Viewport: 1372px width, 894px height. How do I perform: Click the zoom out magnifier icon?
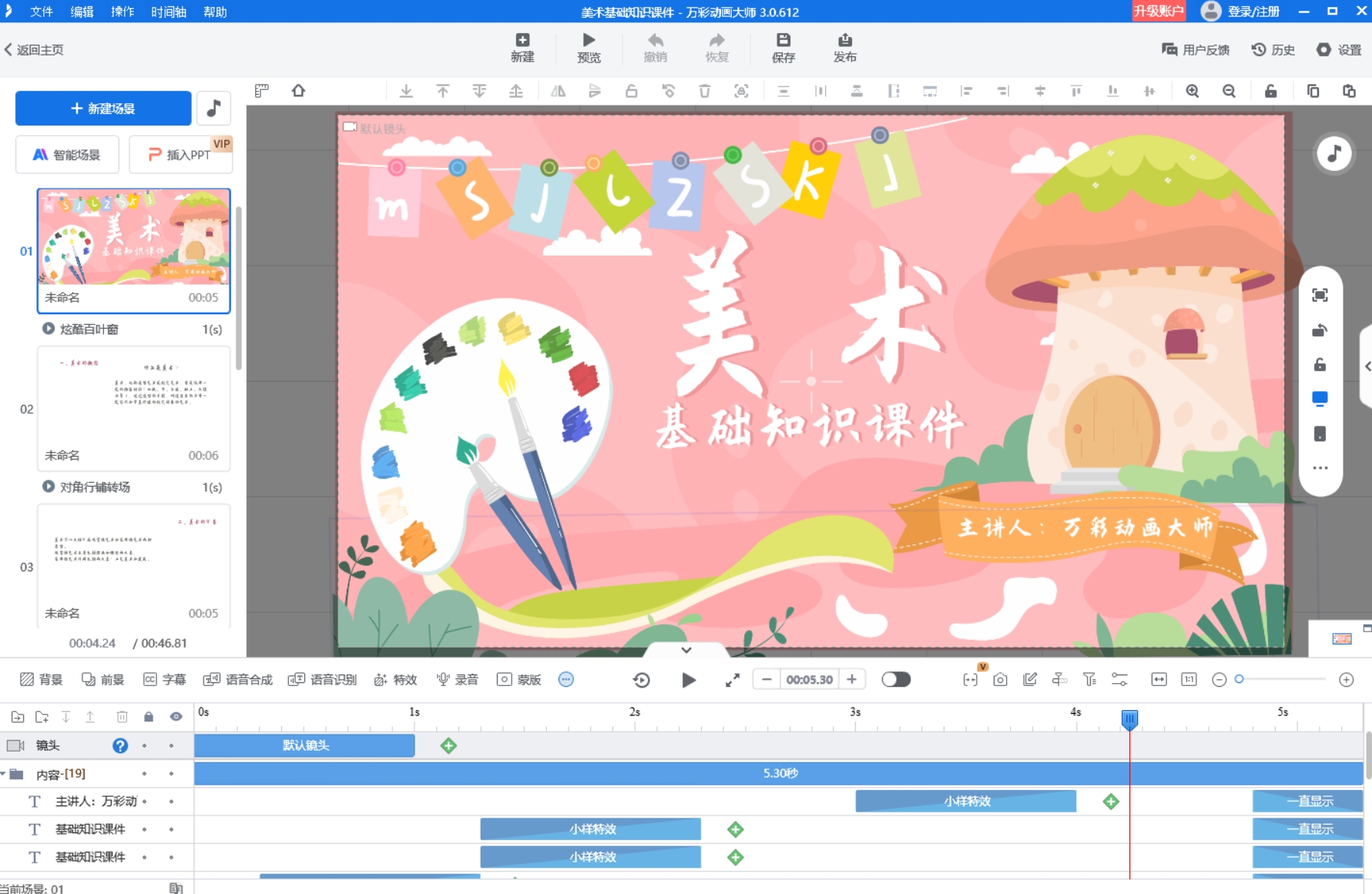pyautogui.click(x=1229, y=91)
